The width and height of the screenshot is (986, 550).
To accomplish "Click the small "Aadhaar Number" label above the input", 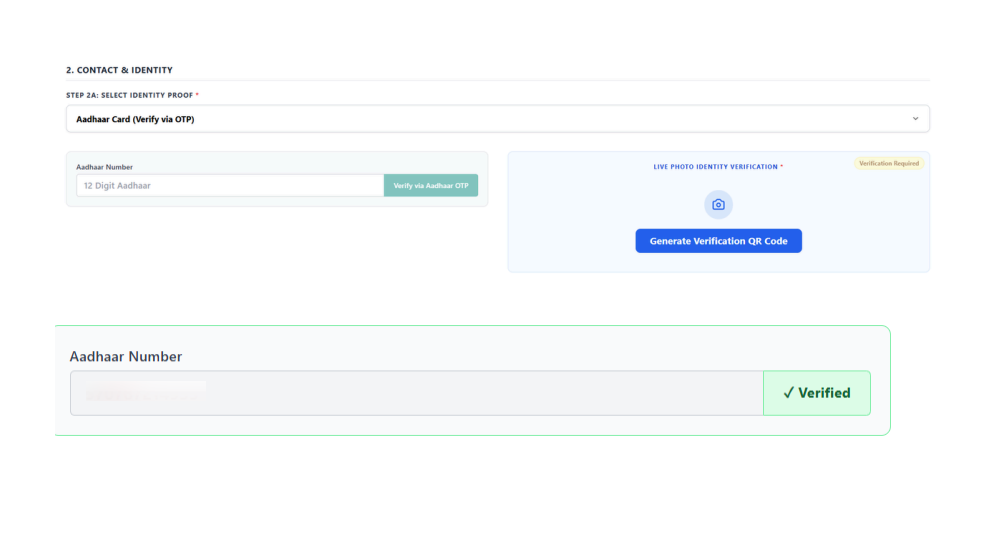I will pyautogui.click(x=104, y=167).
